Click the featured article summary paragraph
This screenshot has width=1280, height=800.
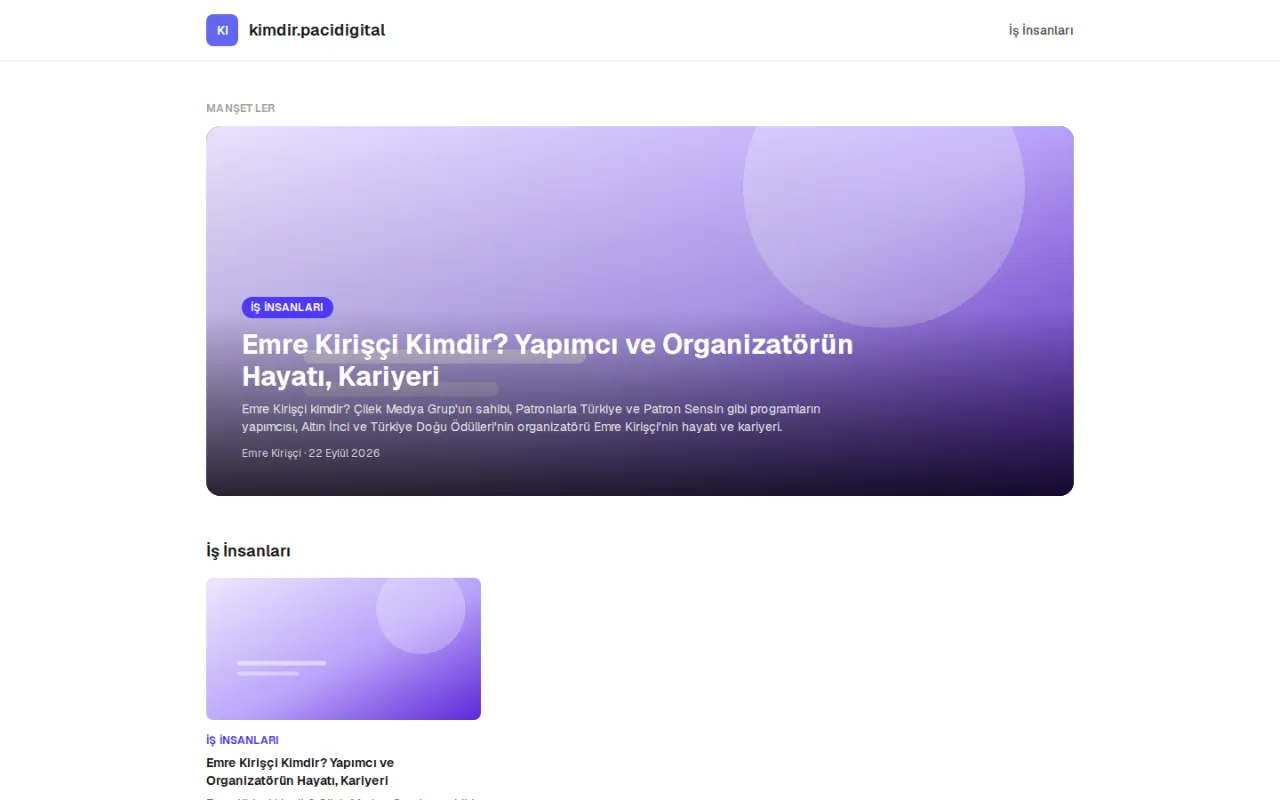pos(531,418)
